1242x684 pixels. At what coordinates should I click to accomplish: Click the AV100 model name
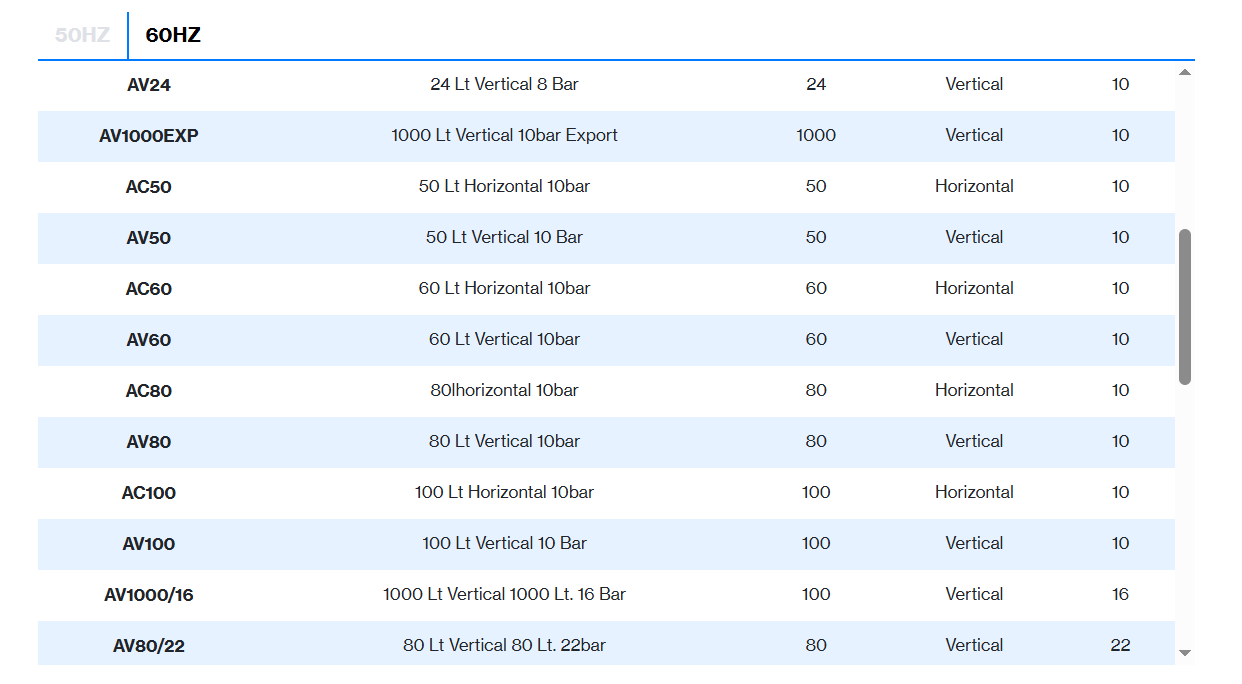click(149, 544)
